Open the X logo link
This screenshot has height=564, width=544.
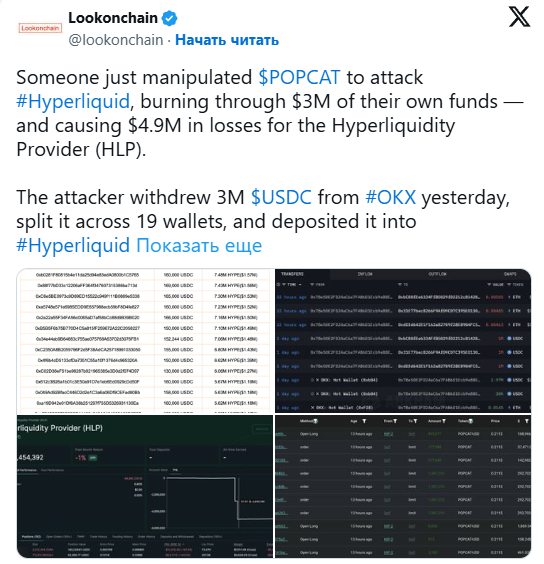[x=519, y=17]
